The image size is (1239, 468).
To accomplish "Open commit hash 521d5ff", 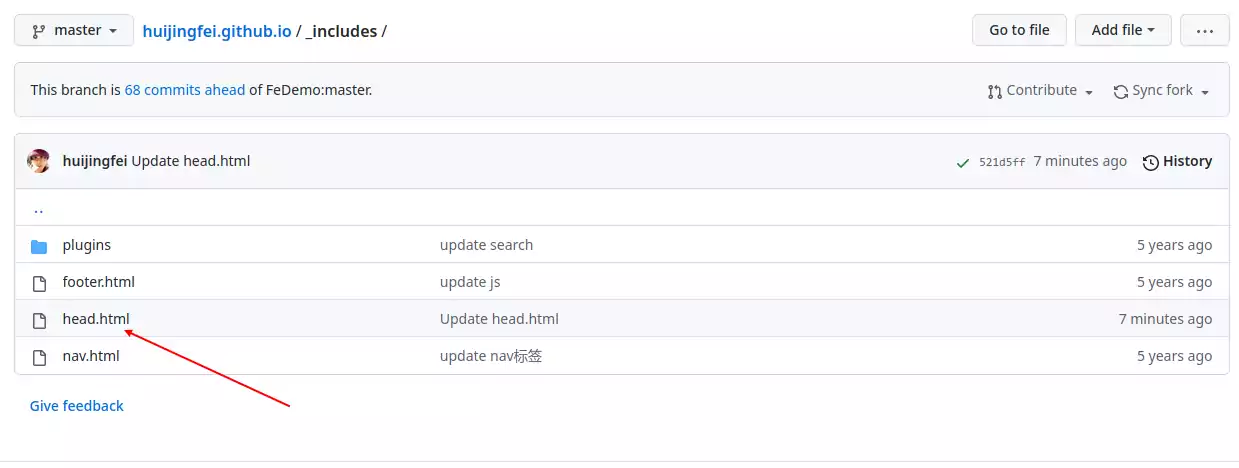I will point(1002,162).
